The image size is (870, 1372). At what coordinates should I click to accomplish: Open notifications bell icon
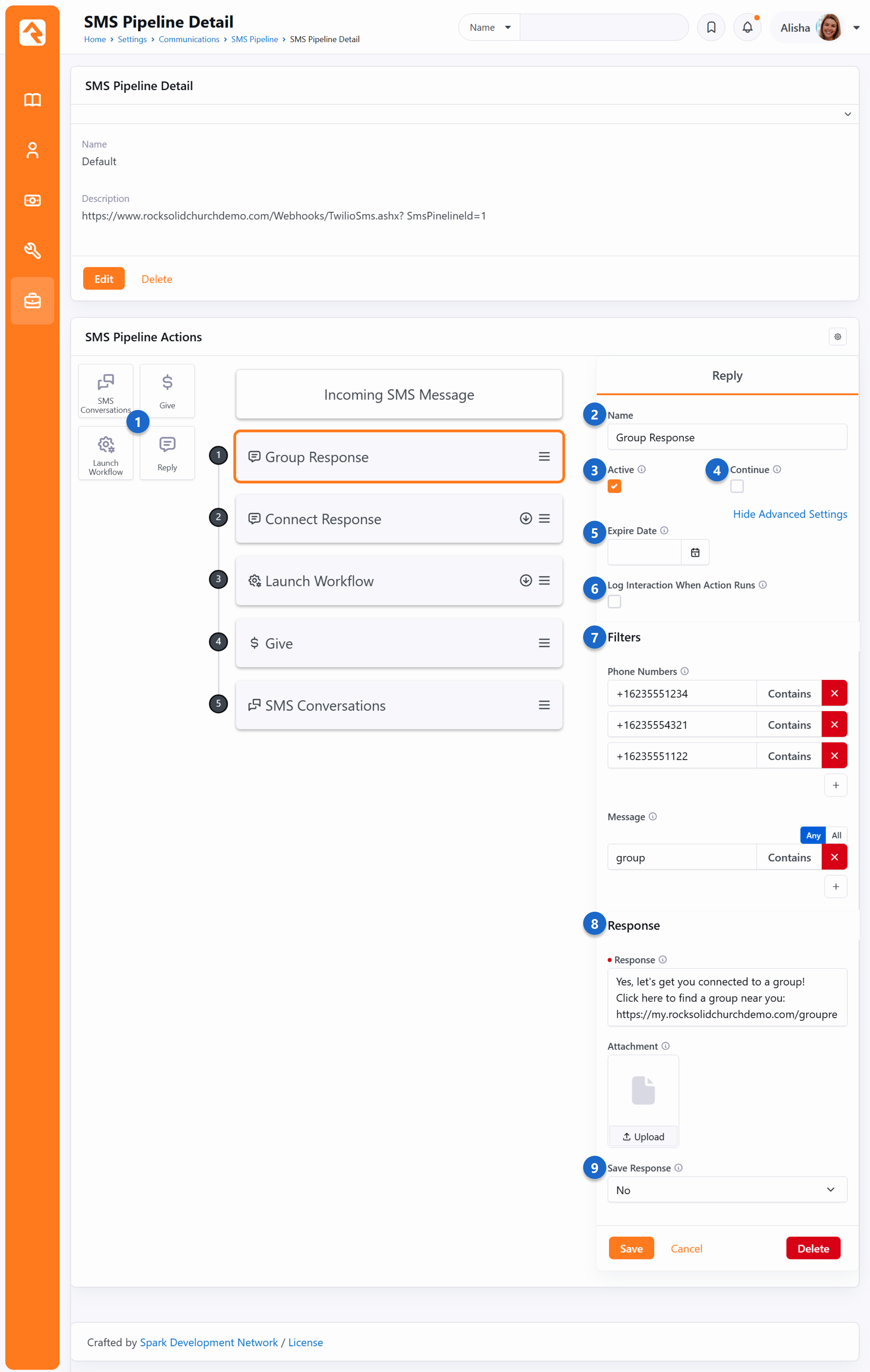point(748,27)
